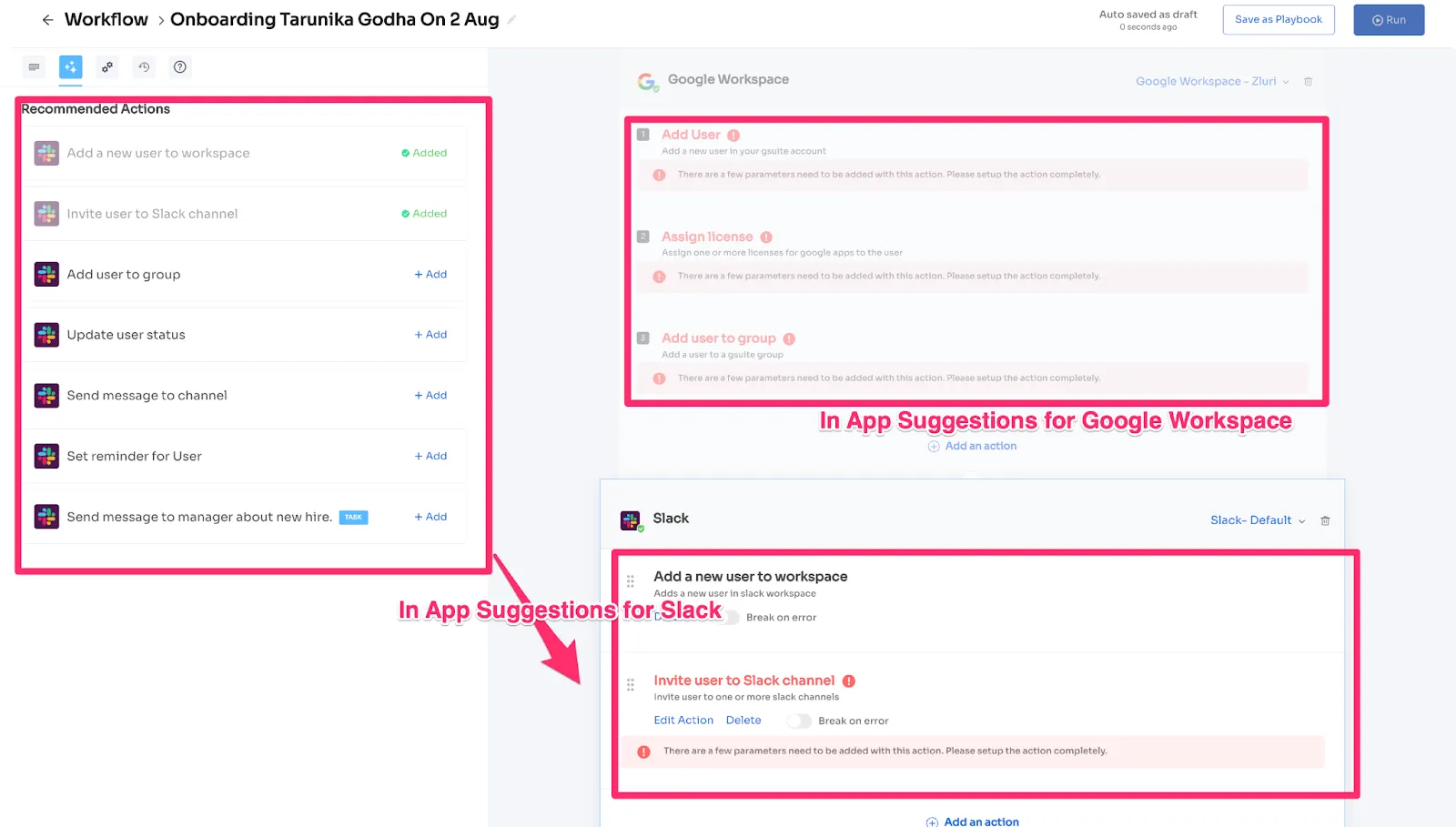Select the sparkle Recommended Actions tab

pyautogui.click(x=70, y=66)
